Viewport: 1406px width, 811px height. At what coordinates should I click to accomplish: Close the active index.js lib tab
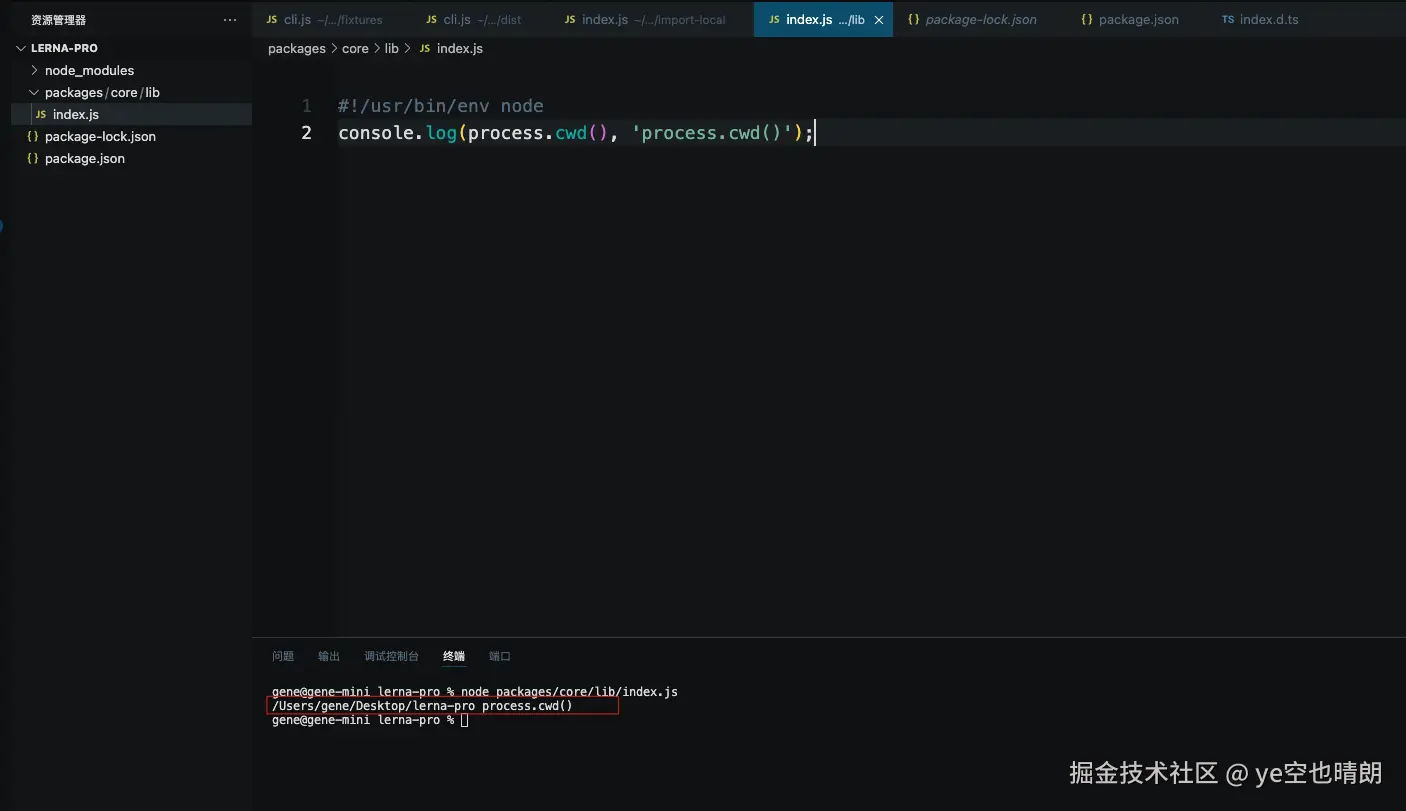click(879, 20)
